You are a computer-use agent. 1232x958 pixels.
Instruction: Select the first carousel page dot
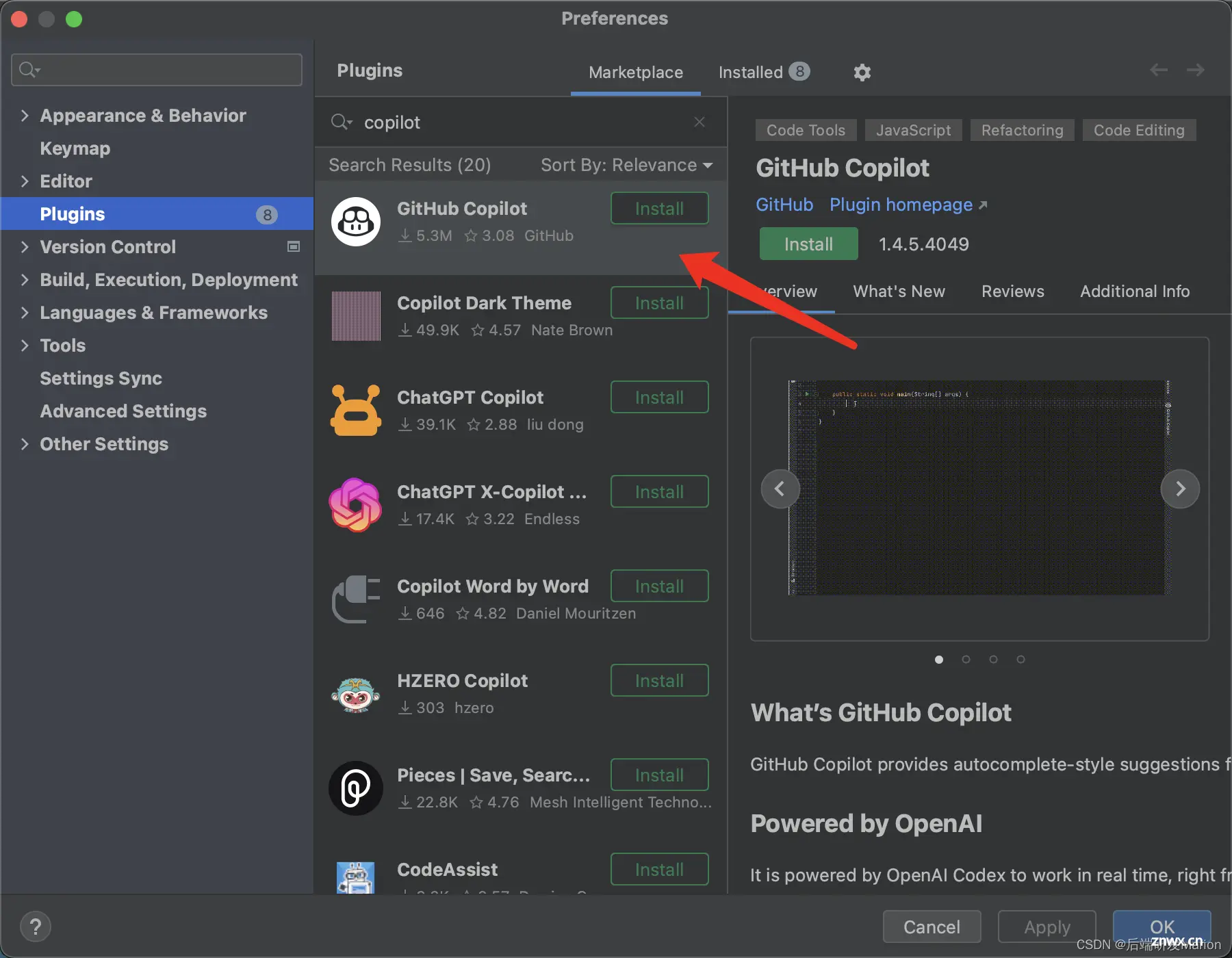(x=939, y=660)
